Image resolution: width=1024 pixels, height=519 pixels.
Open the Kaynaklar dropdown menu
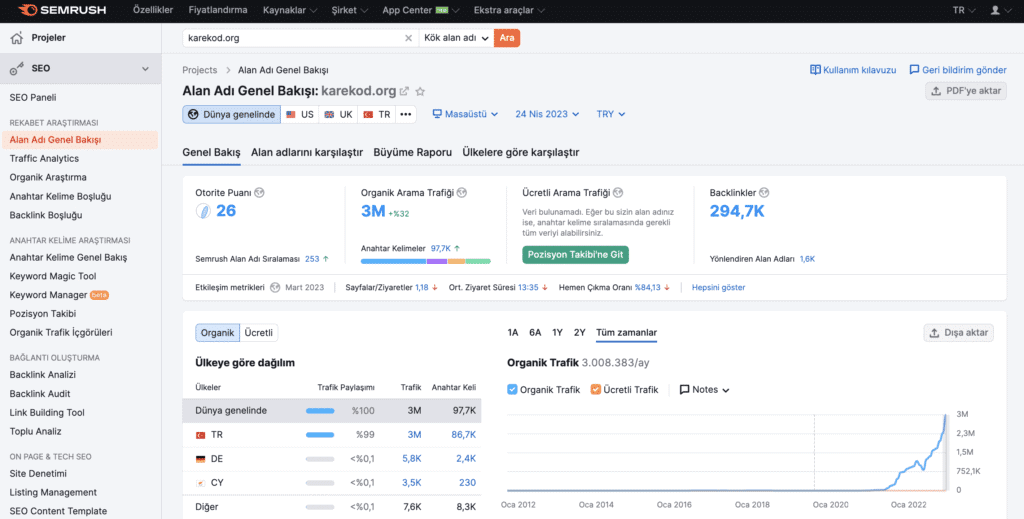tap(290, 10)
